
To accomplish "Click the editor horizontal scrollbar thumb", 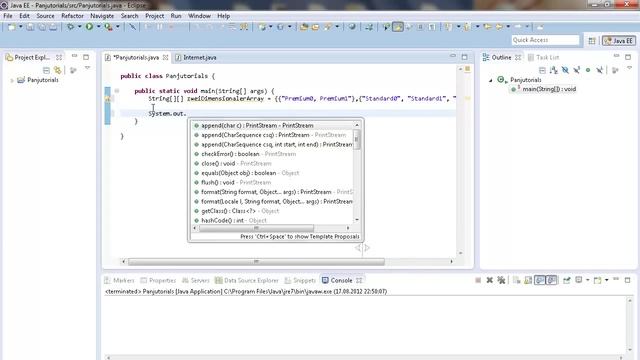I will (256, 262).
